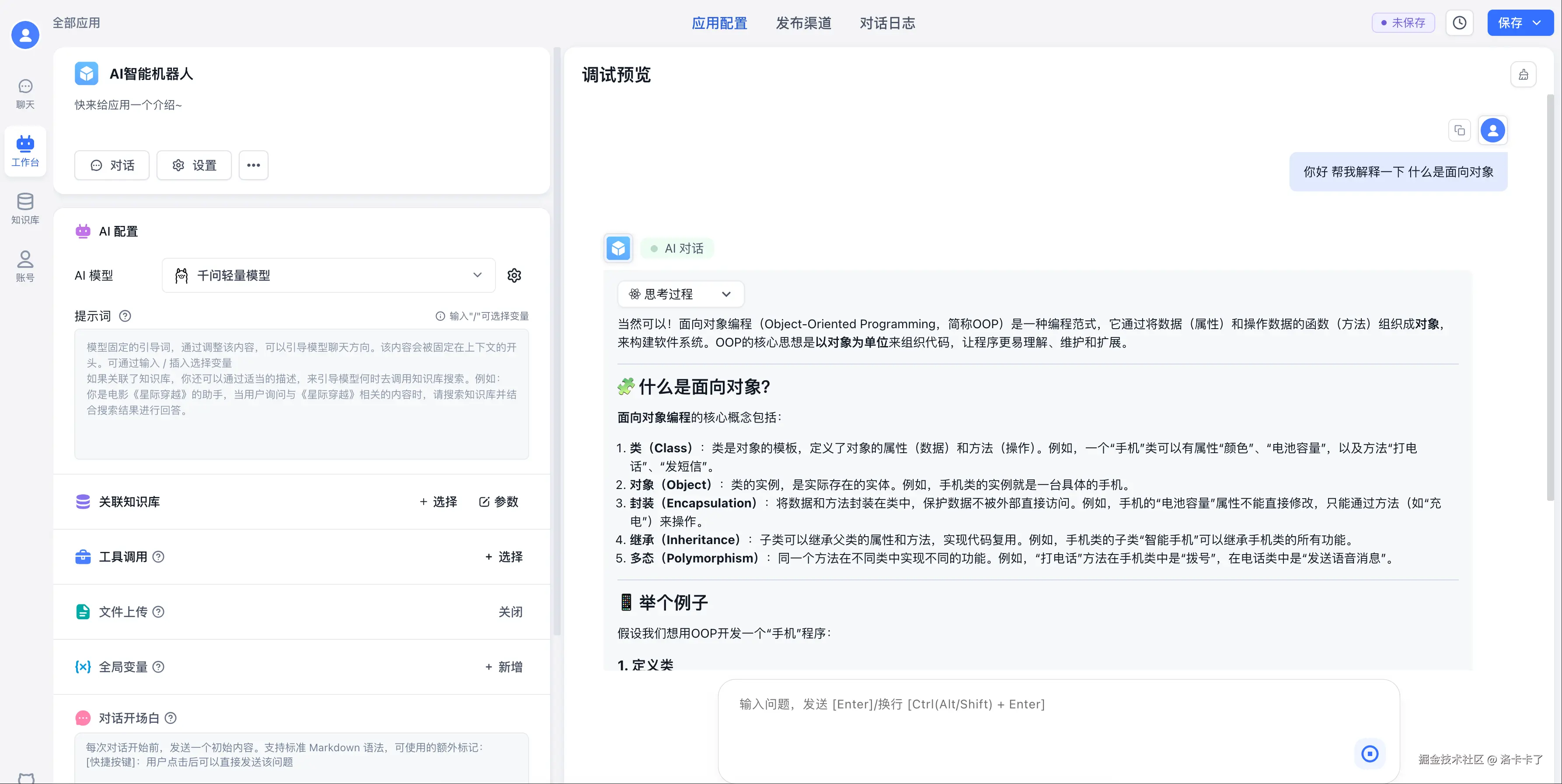
Task: Go to the 账号 account section
Action: [25, 265]
